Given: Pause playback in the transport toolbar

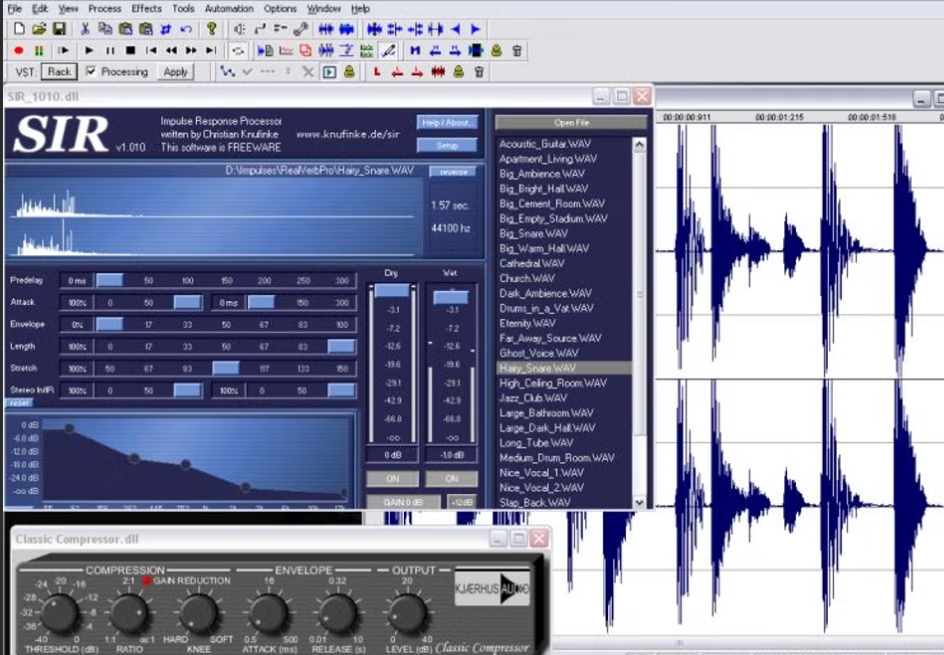Looking at the screenshot, I should point(110,51).
